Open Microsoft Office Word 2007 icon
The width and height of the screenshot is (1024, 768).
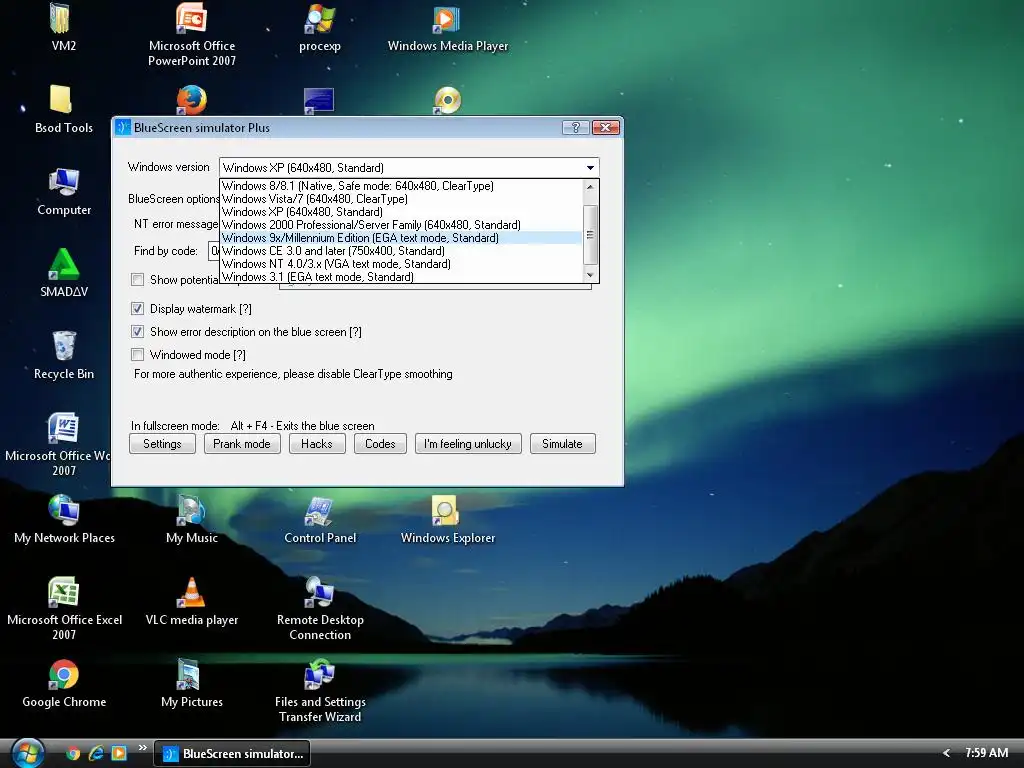[x=63, y=444]
